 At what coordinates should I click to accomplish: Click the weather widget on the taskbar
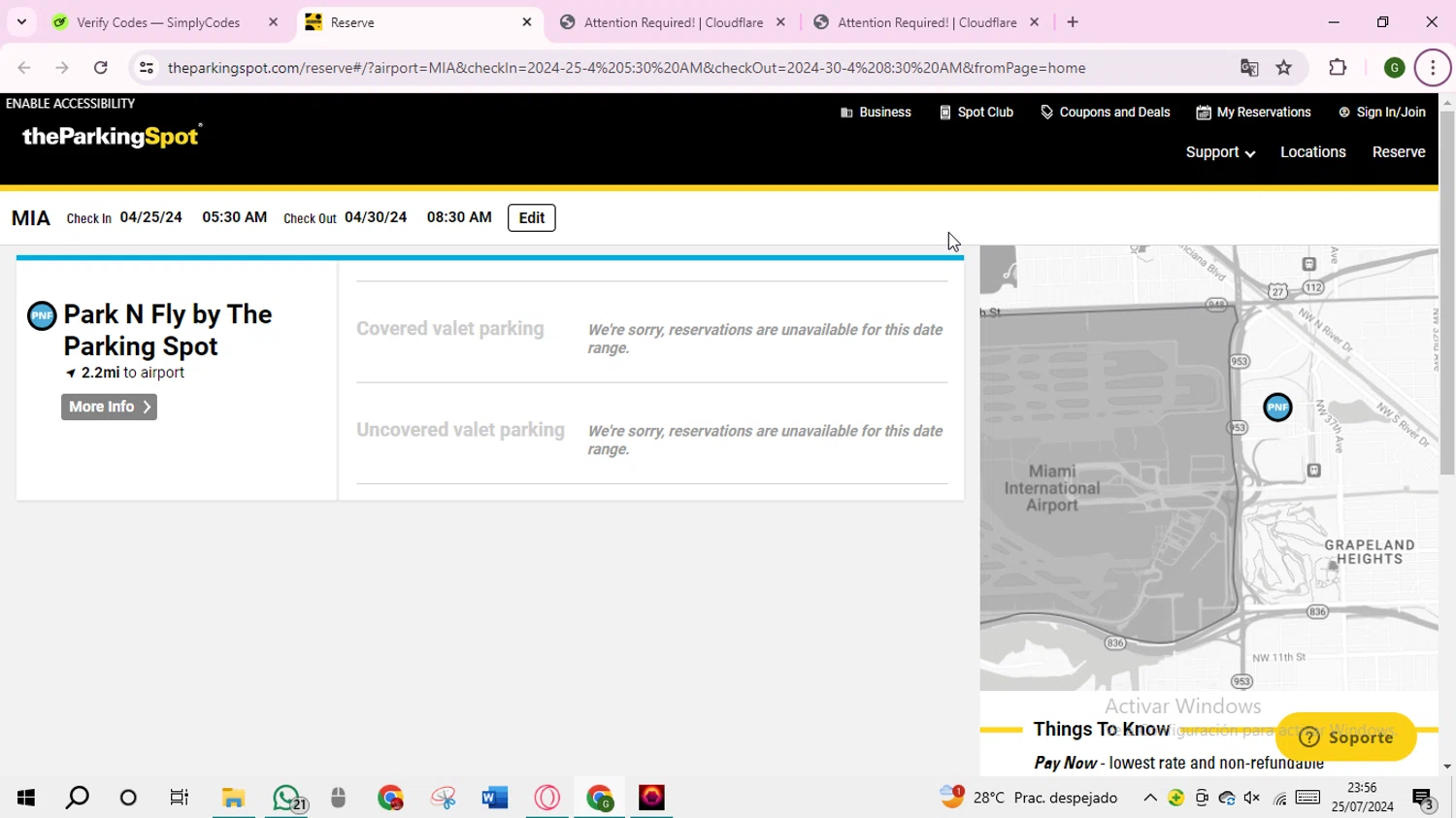pyautogui.click(x=1029, y=798)
